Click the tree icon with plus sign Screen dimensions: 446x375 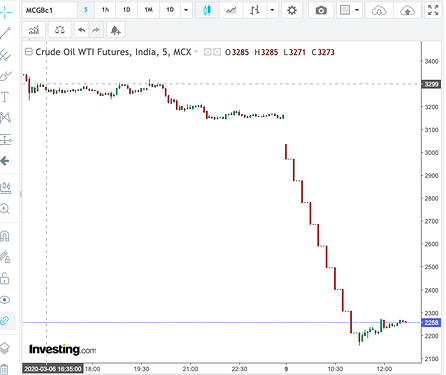click(116, 30)
